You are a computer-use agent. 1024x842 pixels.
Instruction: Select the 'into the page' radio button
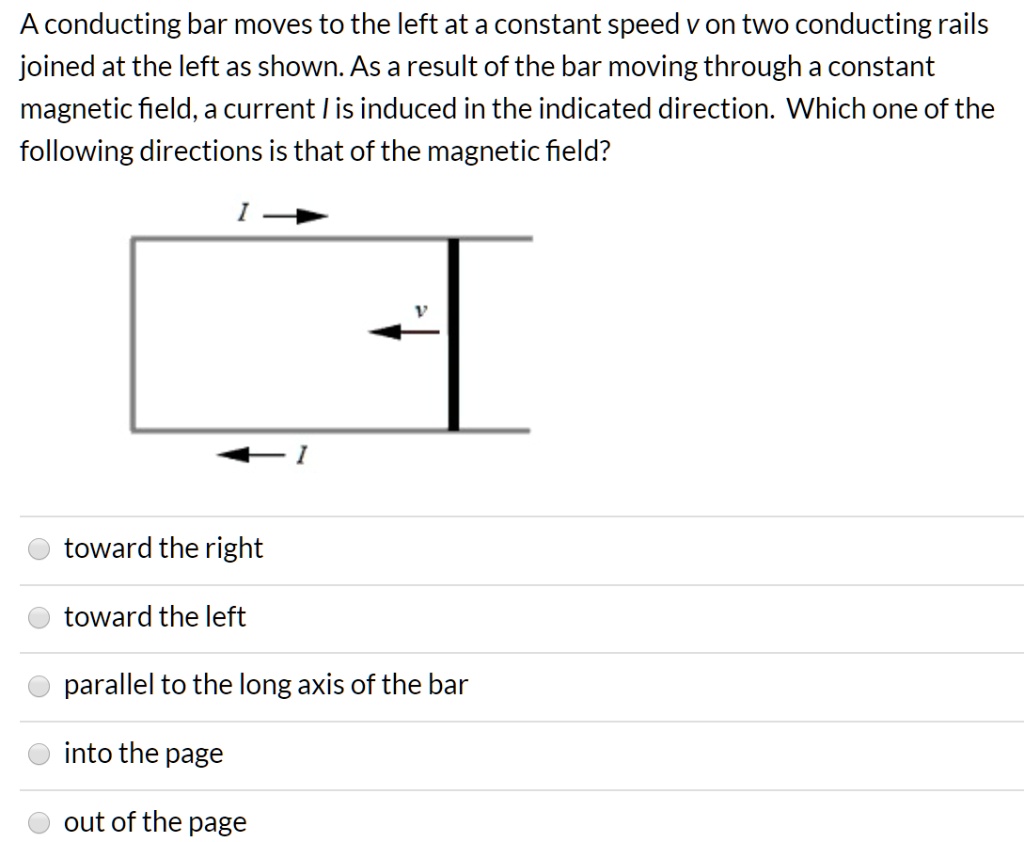[38, 753]
